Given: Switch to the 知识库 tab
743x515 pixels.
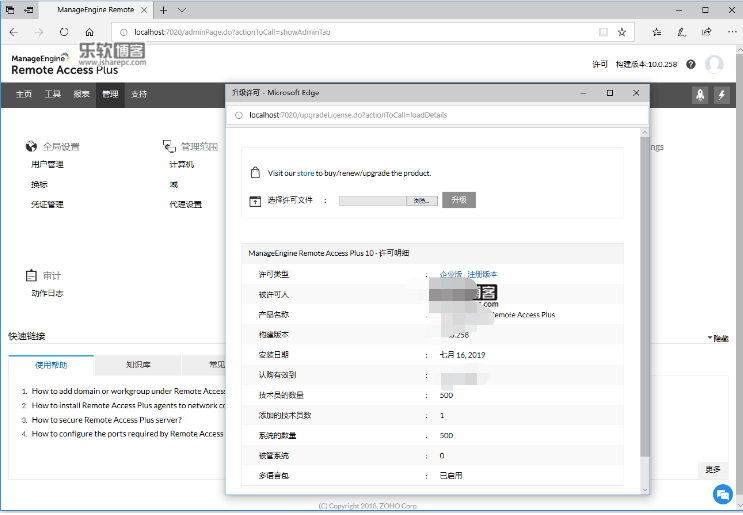Looking at the screenshot, I should (x=138, y=365).
